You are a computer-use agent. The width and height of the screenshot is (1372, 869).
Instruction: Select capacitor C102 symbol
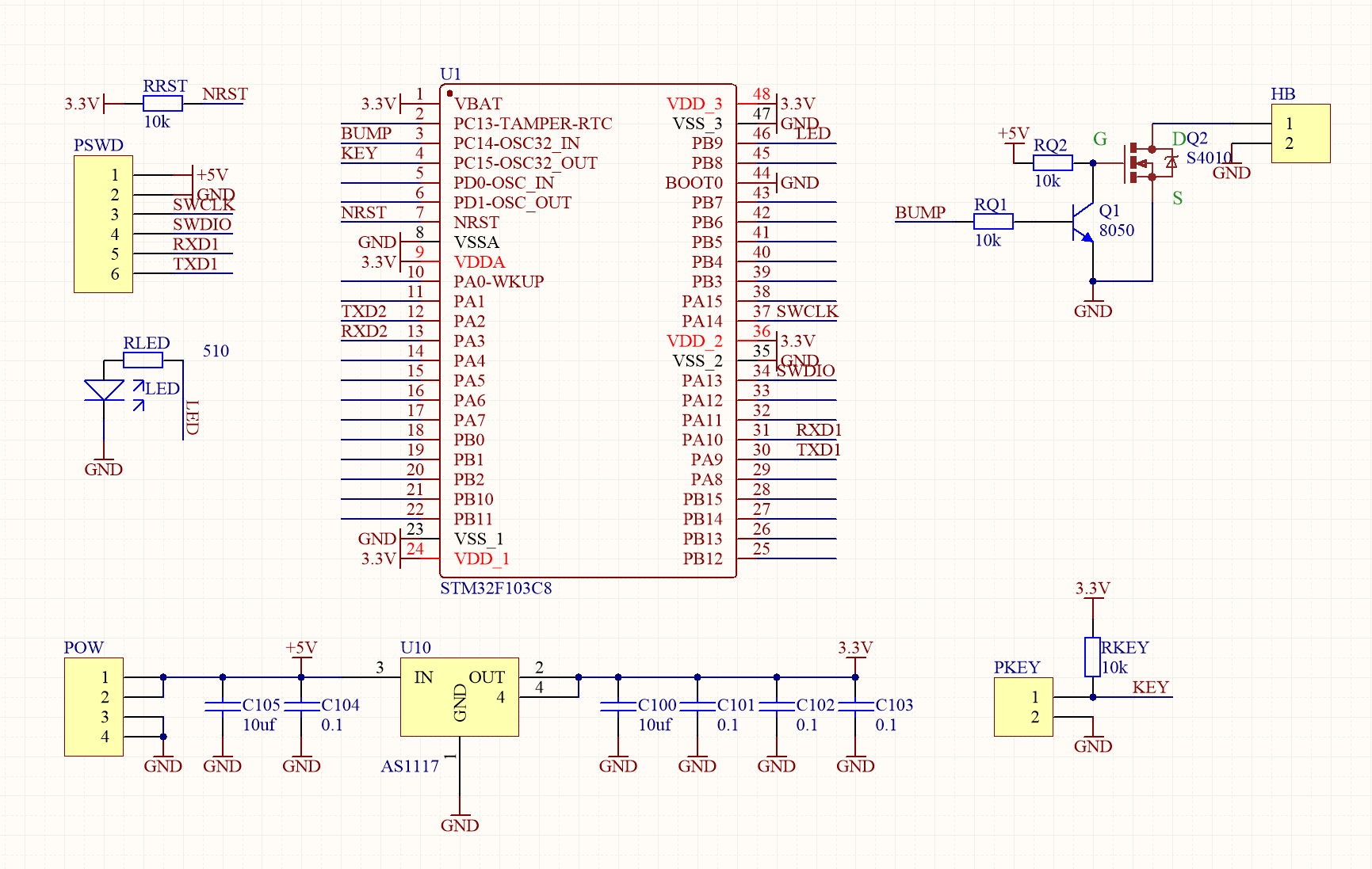point(777,707)
